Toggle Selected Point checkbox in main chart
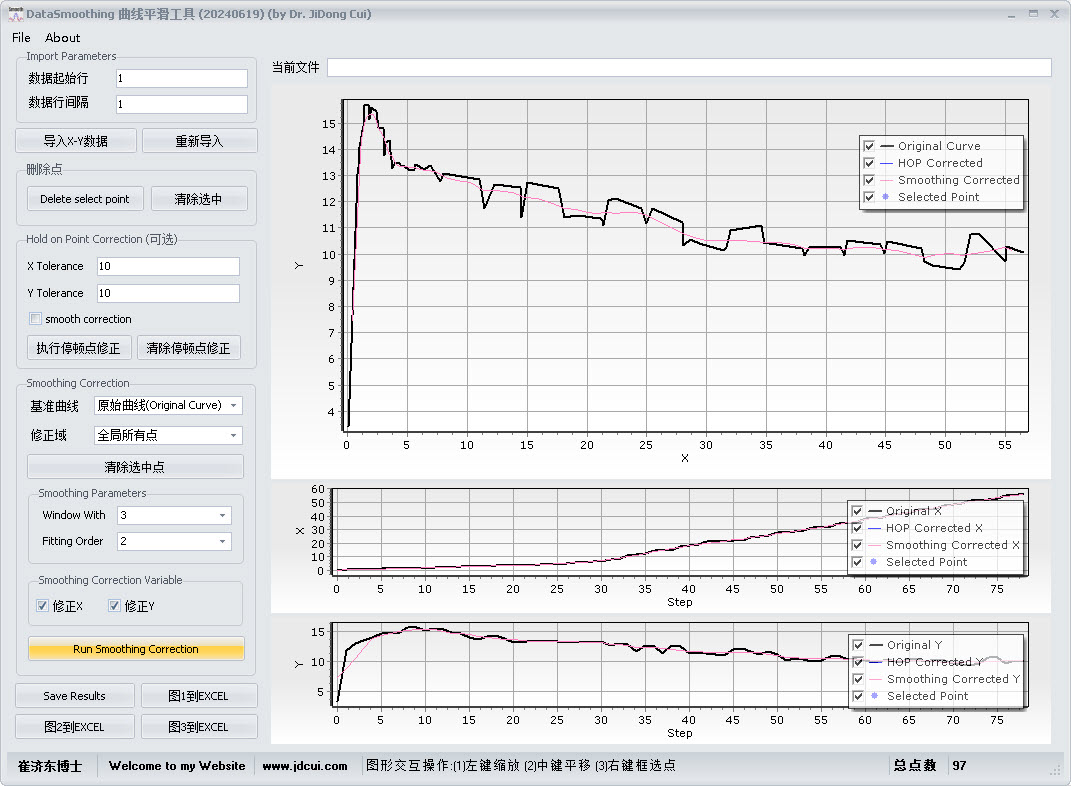 869,197
